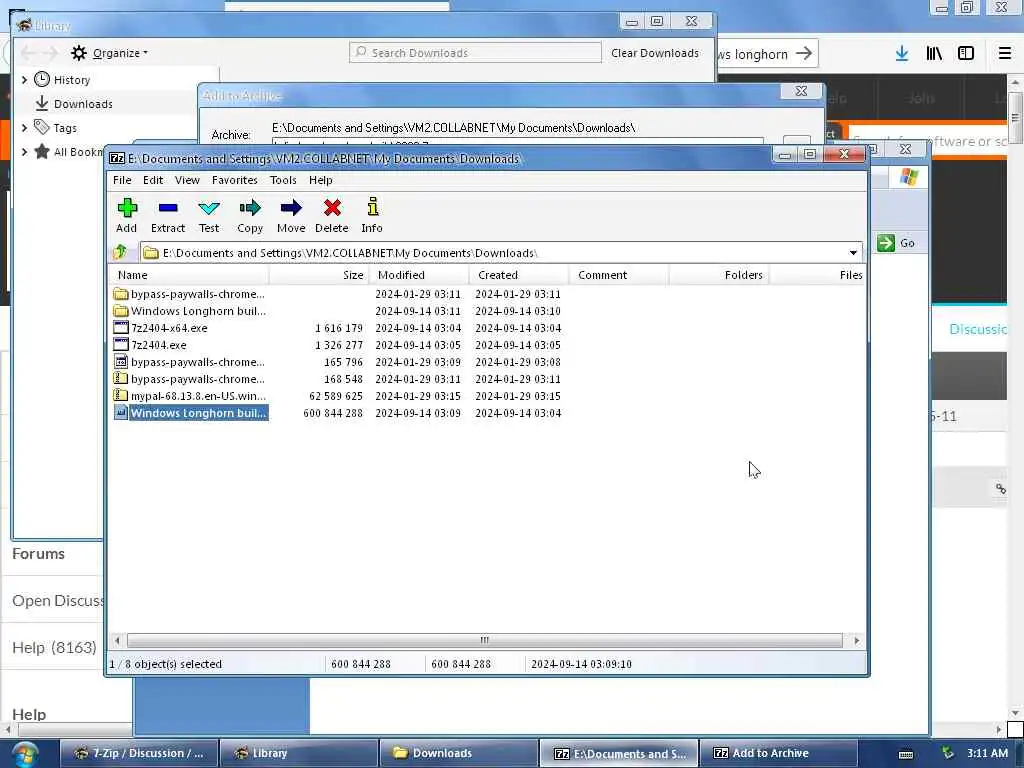
Task: Open the Favorites menu
Action: 234,180
